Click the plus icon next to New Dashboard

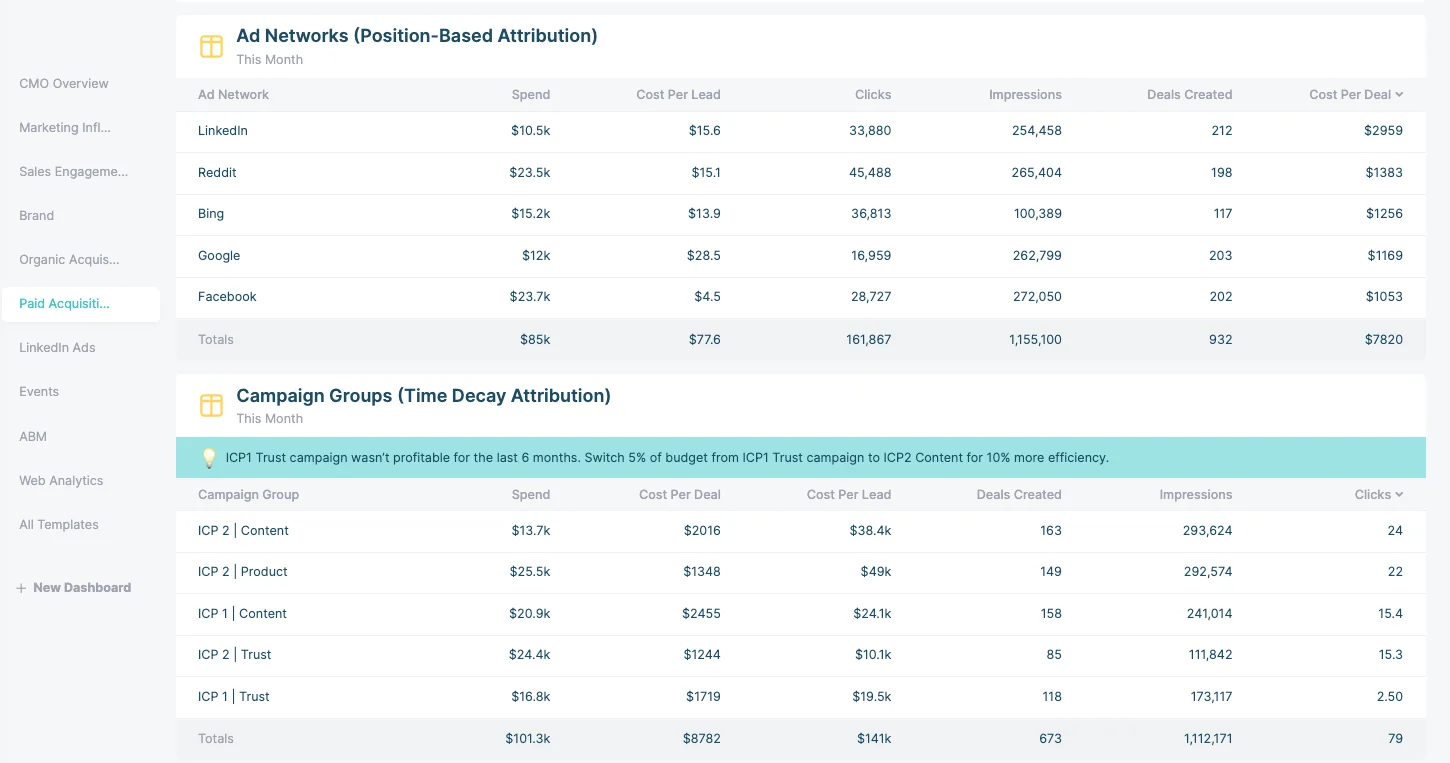pos(21,587)
